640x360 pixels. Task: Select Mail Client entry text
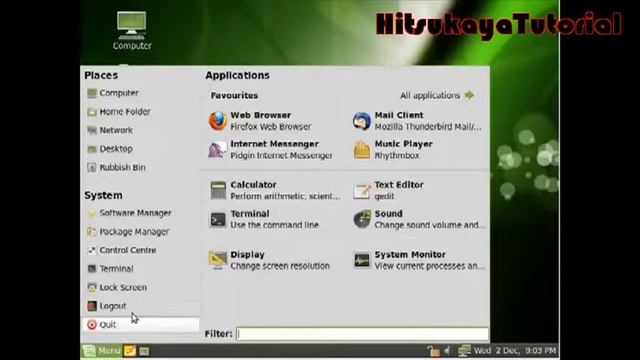[x=399, y=115]
